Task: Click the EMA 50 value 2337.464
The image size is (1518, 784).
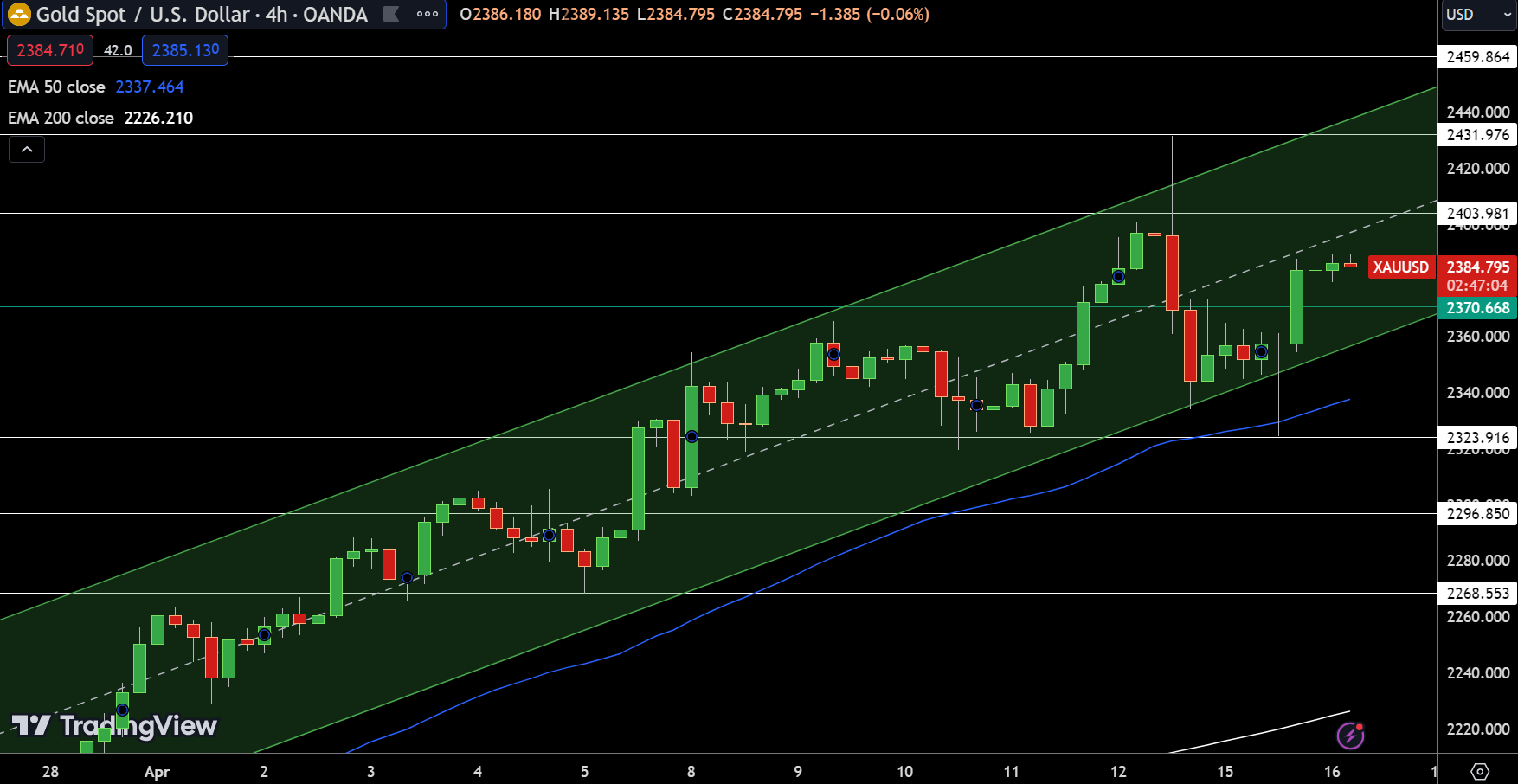Action: (150, 87)
